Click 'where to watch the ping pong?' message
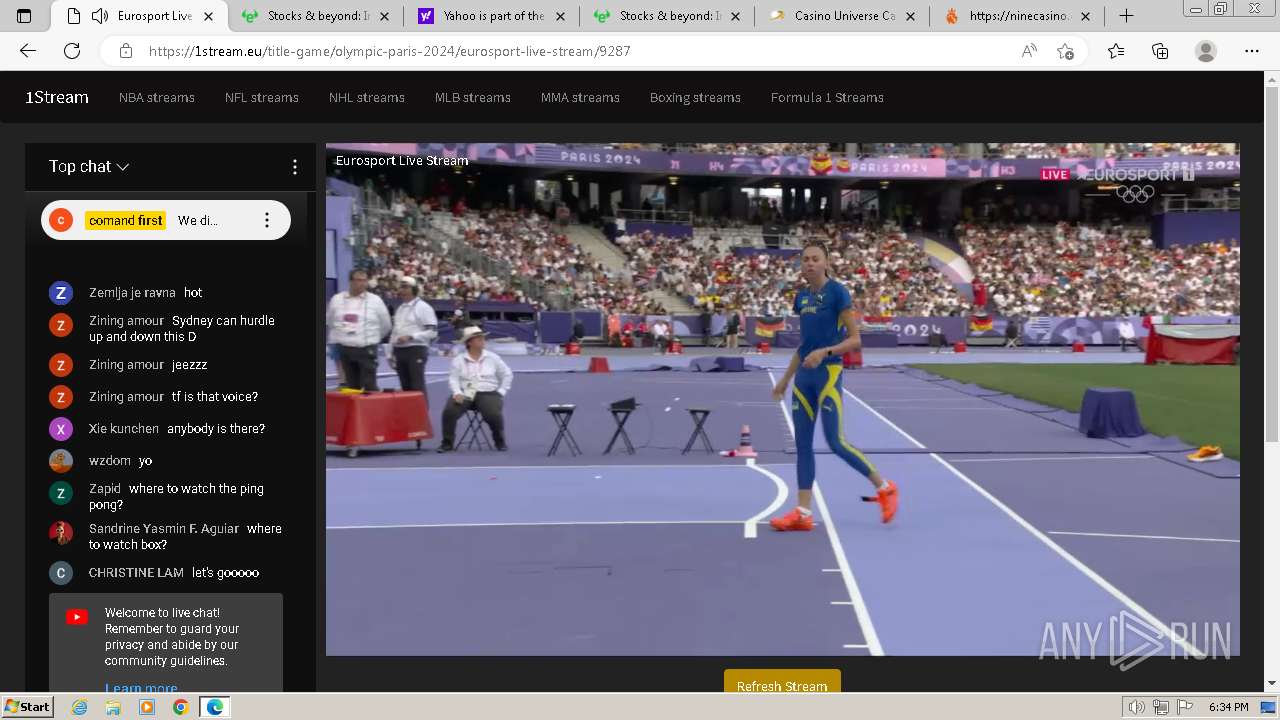The image size is (1280, 720). (x=176, y=497)
